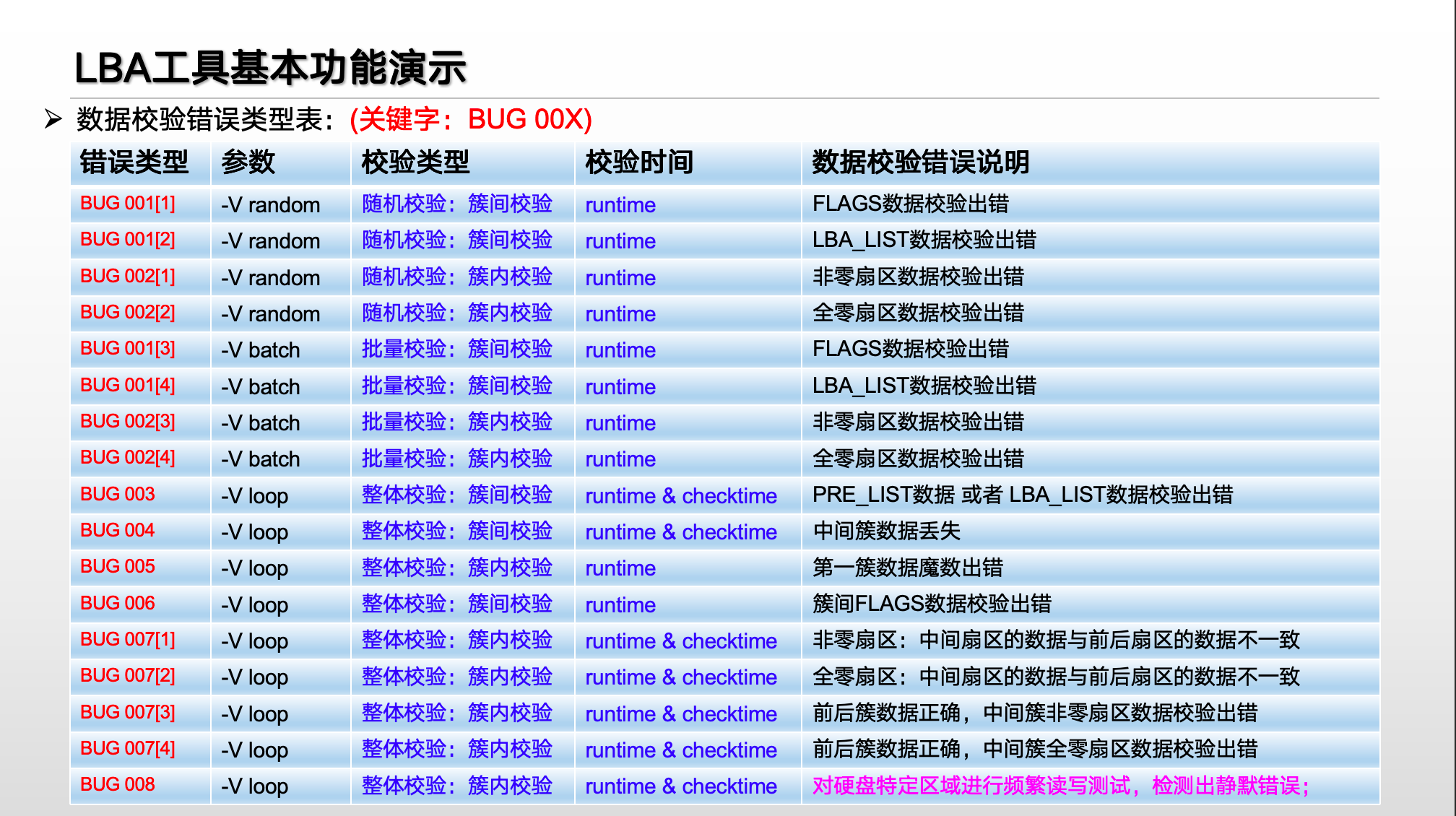Select the BUG 002[2] error type cell
The width and height of the screenshot is (1456, 816).
pos(128,313)
